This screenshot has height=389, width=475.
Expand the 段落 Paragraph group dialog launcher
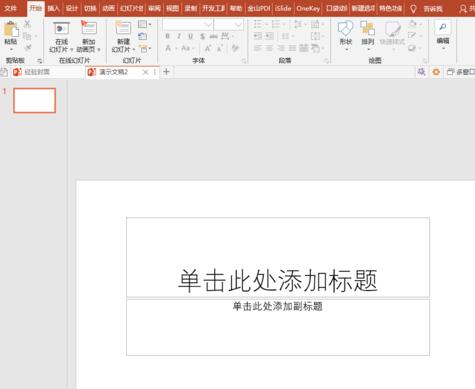coord(327,61)
